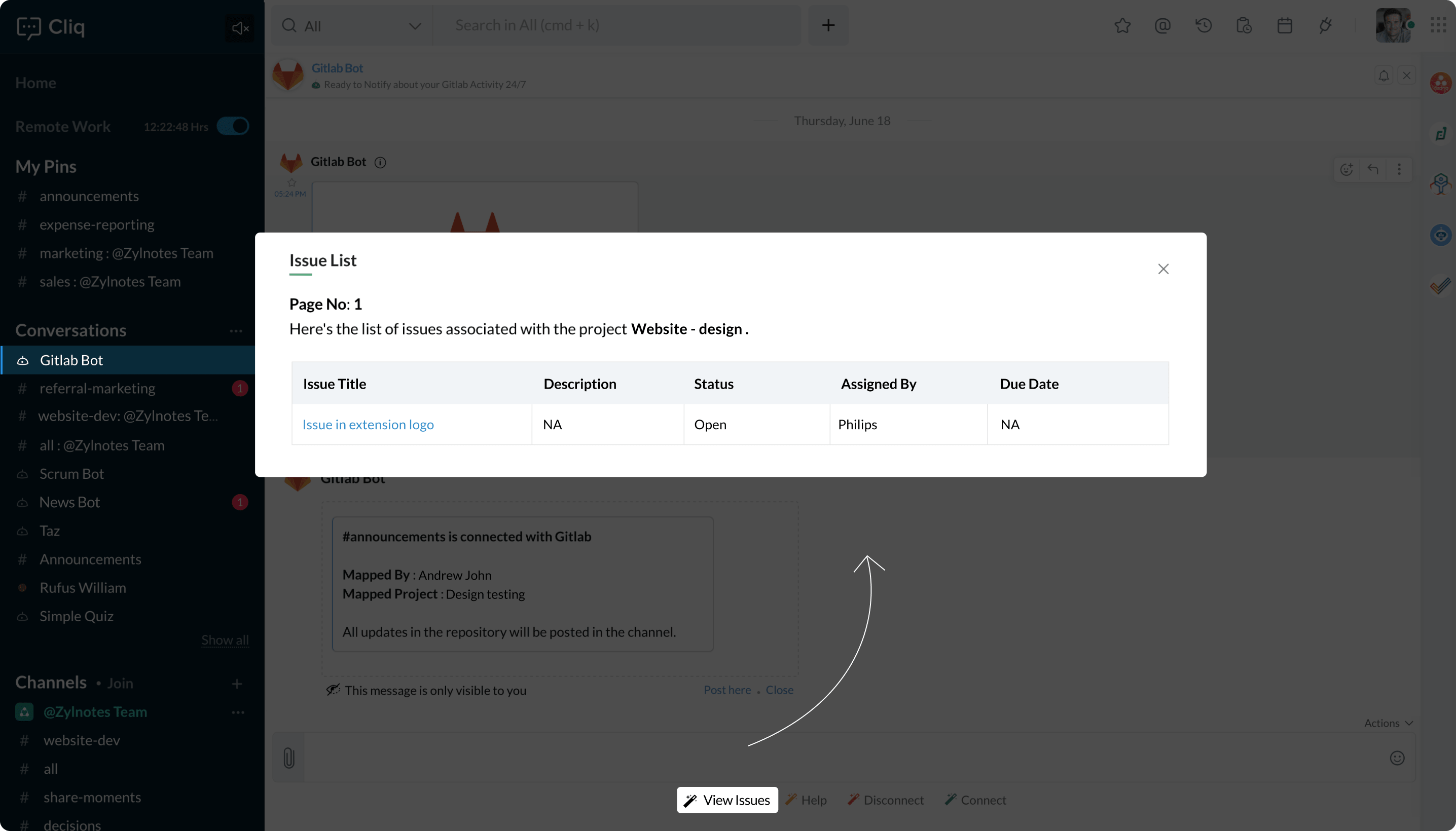The width and height of the screenshot is (1456, 831).
Task: Open the emoji picker in message box
Action: (x=1397, y=758)
